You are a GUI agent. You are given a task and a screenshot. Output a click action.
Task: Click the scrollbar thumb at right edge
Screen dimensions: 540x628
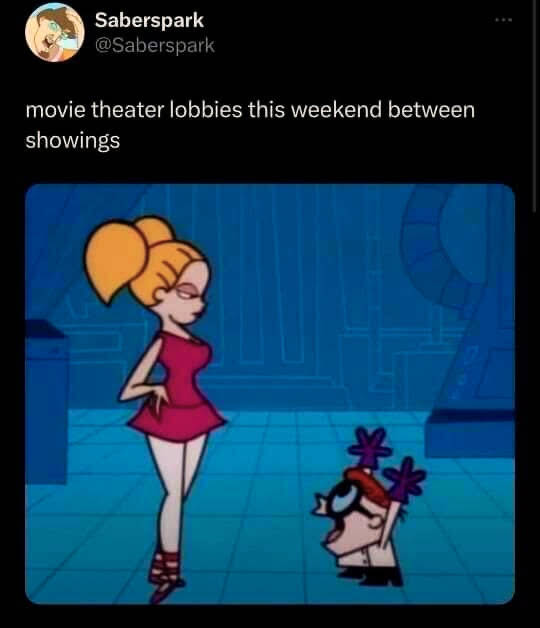click(x=535, y=106)
